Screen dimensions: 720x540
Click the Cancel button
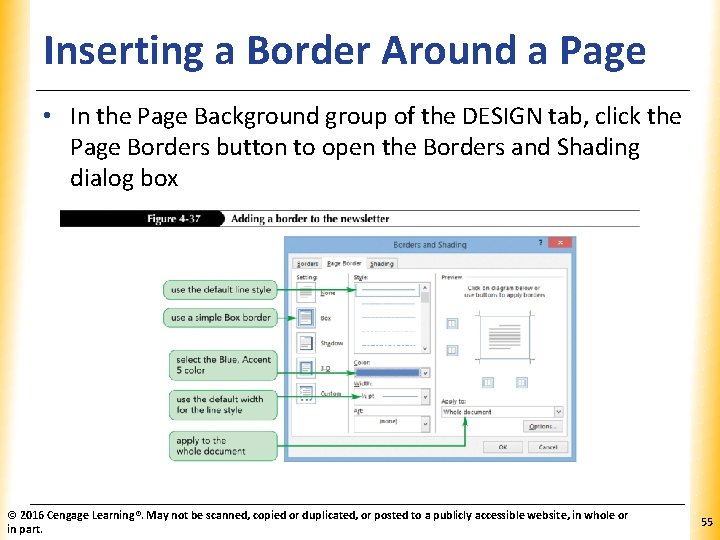pos(548,447)
